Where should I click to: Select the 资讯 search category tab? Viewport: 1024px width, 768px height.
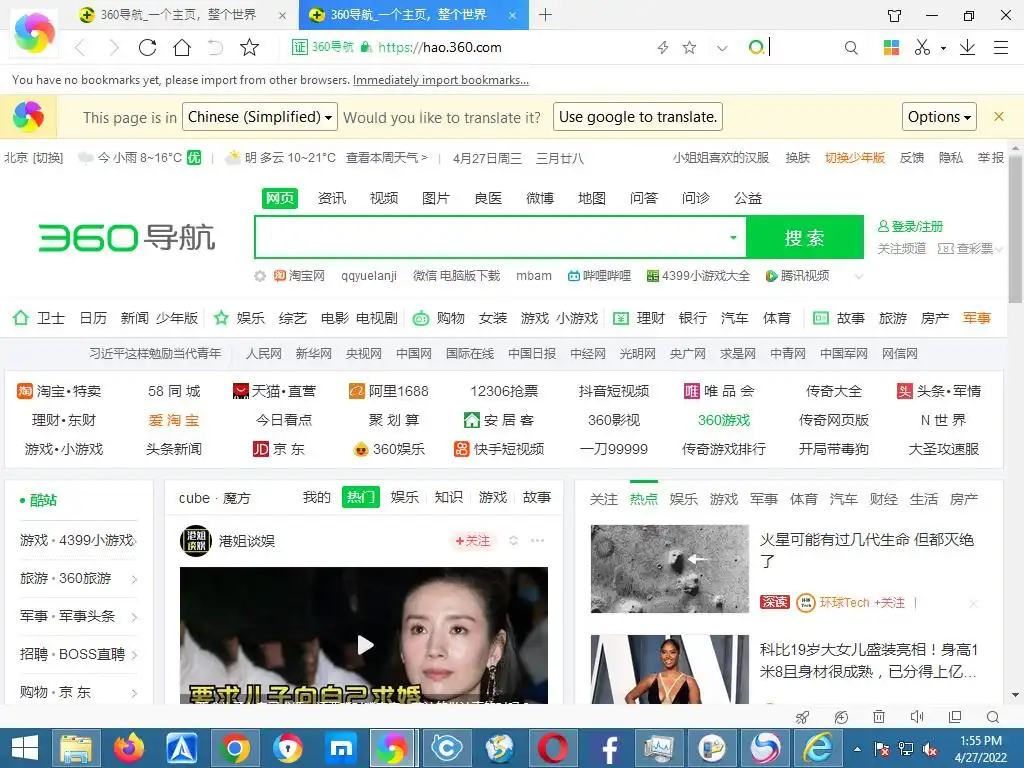tap(332, 198)
